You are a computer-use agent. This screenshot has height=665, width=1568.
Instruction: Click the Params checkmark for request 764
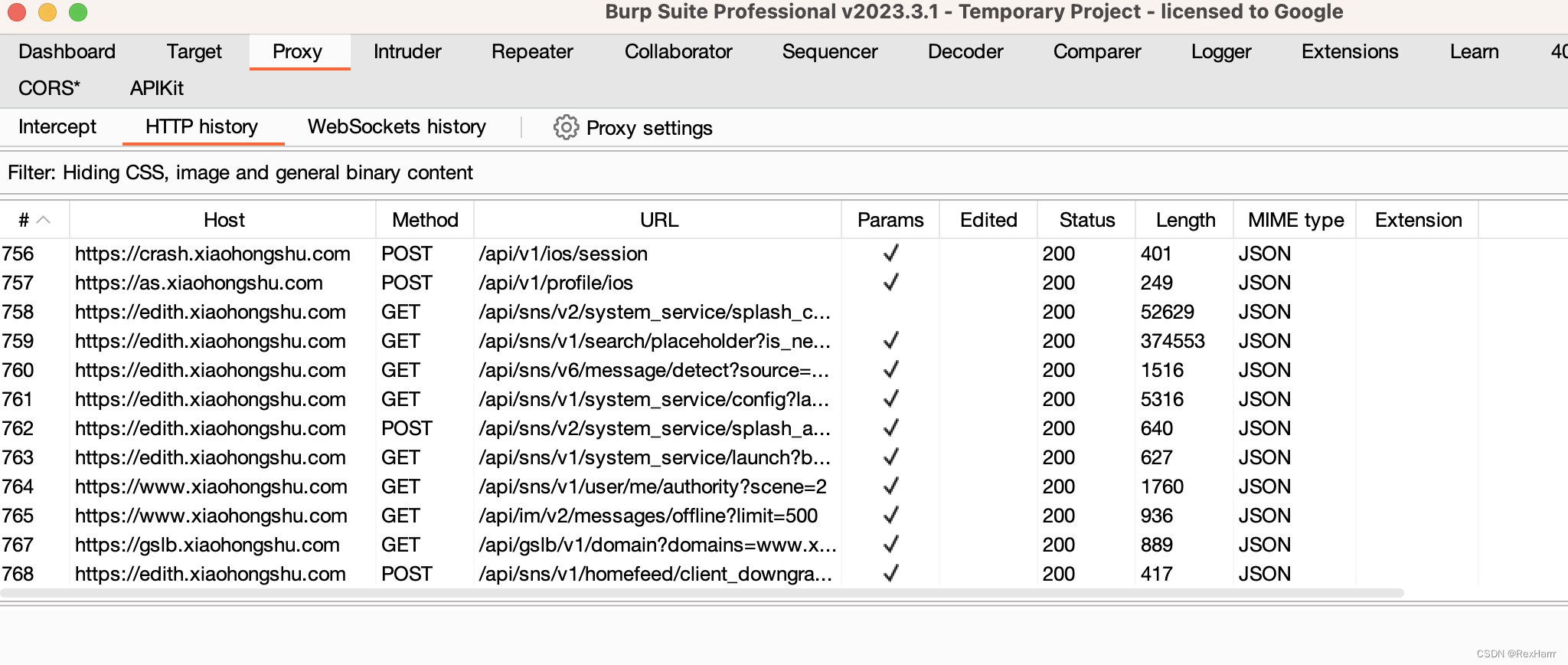click(x=890, y=486)
